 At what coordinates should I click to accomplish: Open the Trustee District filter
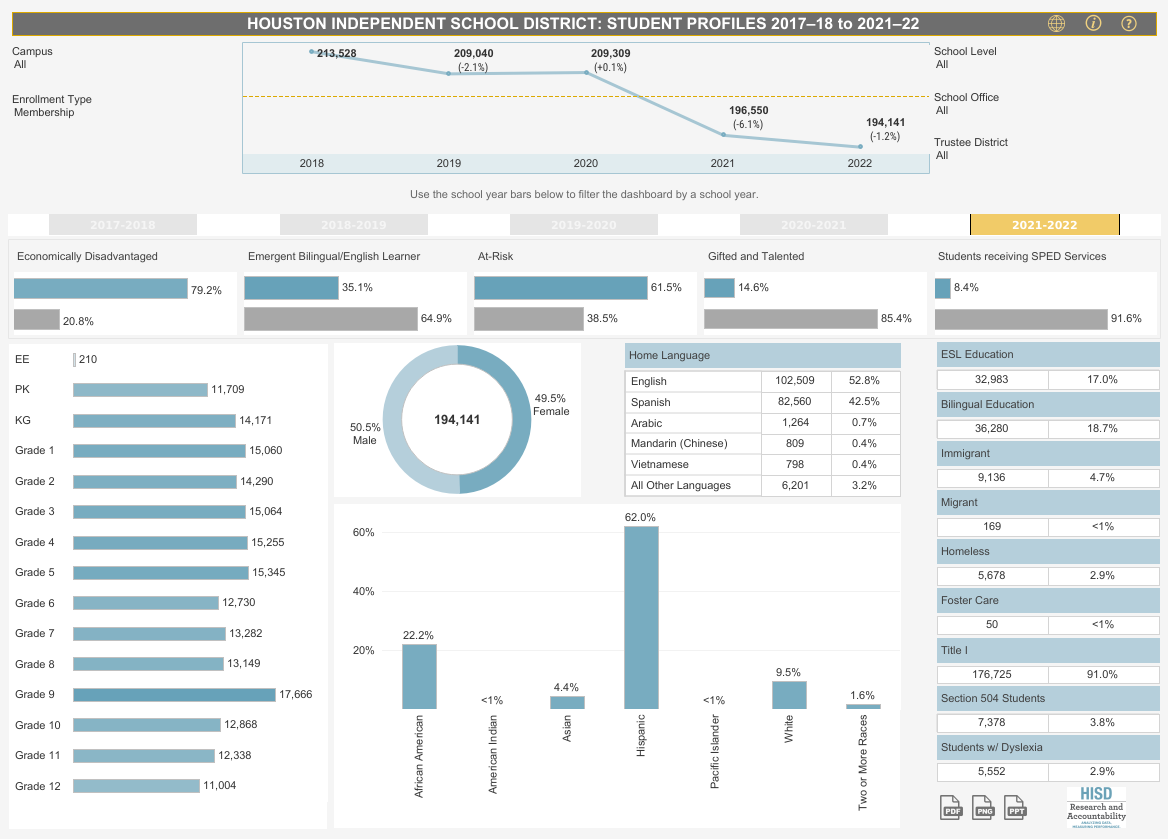point(971,148)
